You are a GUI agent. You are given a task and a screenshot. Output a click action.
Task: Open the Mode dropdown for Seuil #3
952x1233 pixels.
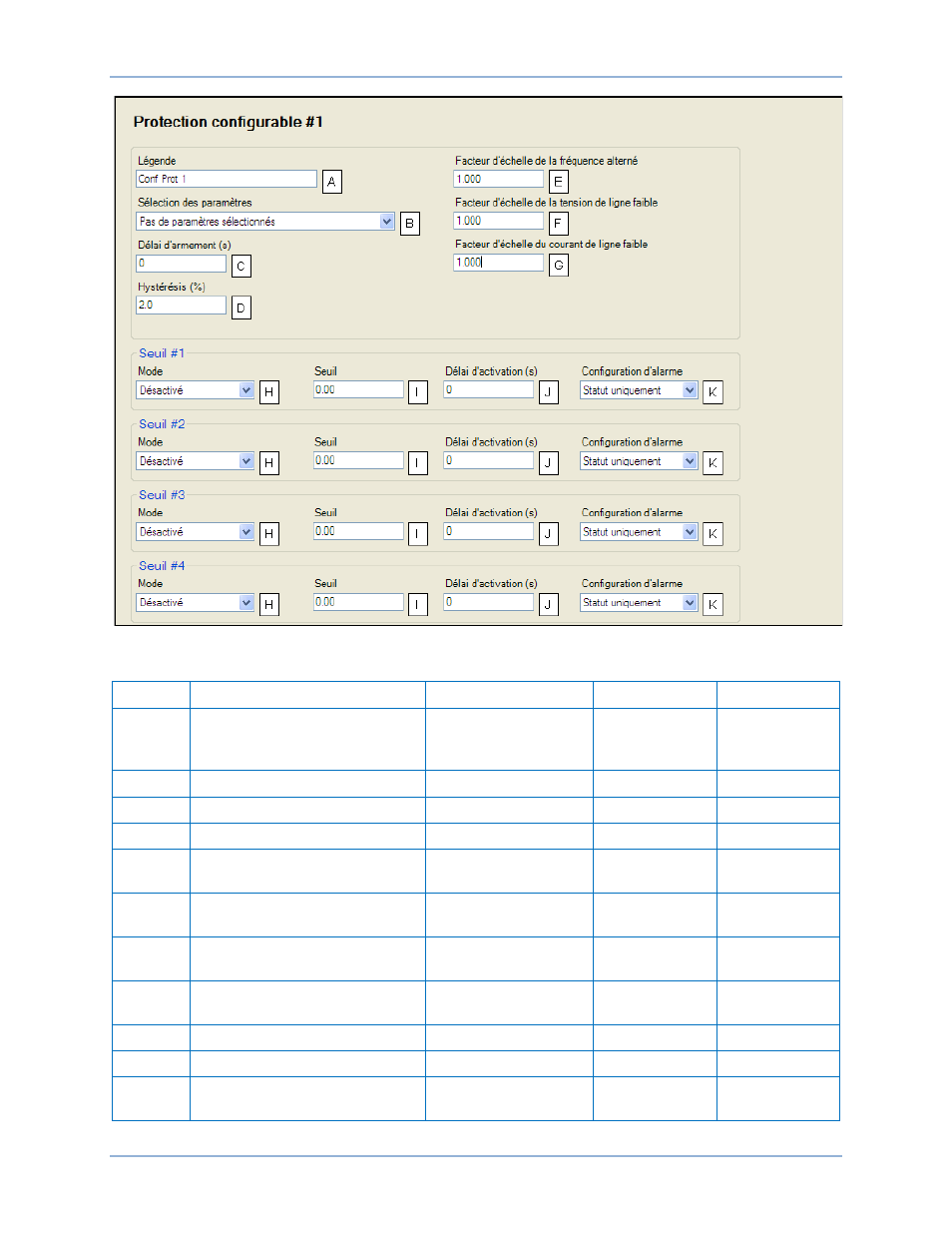coord(196,532)
